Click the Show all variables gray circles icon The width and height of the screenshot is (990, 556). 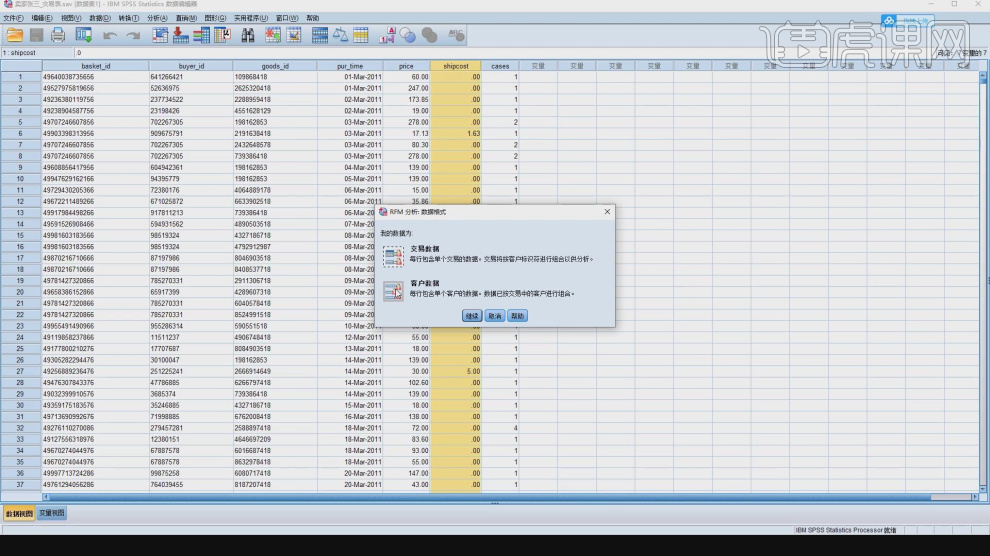[429, 35]
